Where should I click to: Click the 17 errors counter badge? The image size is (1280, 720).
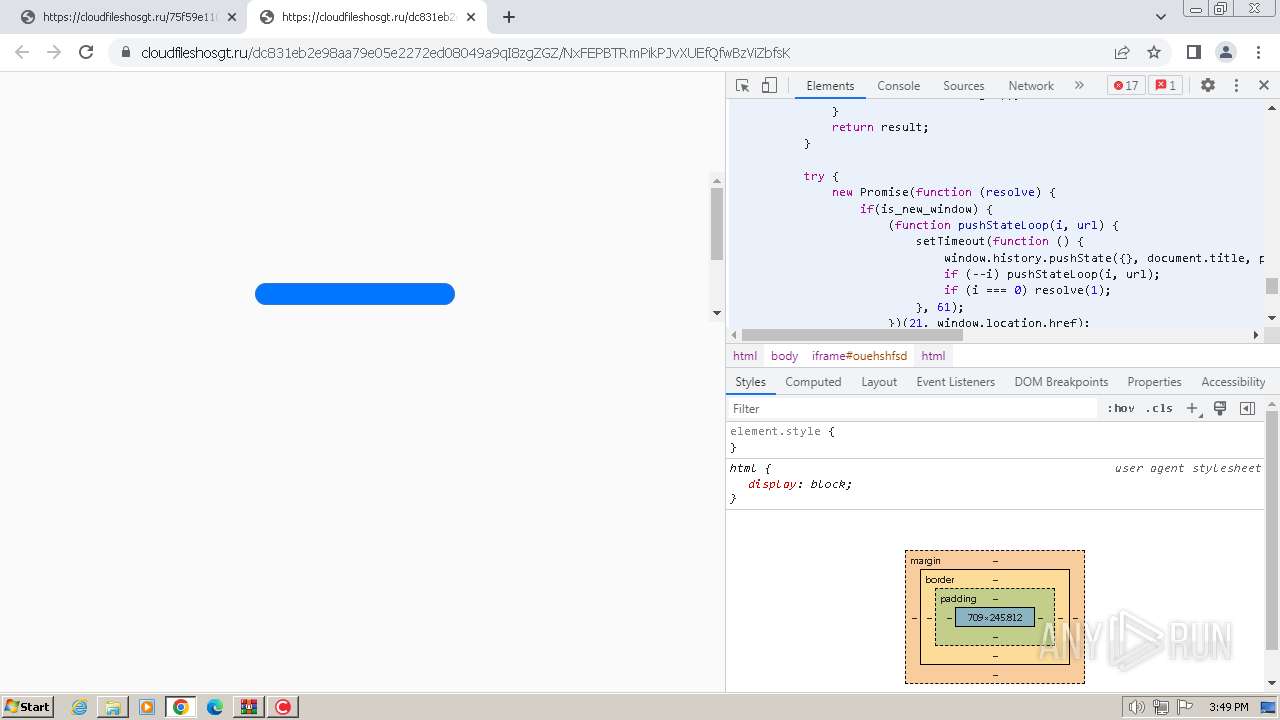coord(1125,85)
